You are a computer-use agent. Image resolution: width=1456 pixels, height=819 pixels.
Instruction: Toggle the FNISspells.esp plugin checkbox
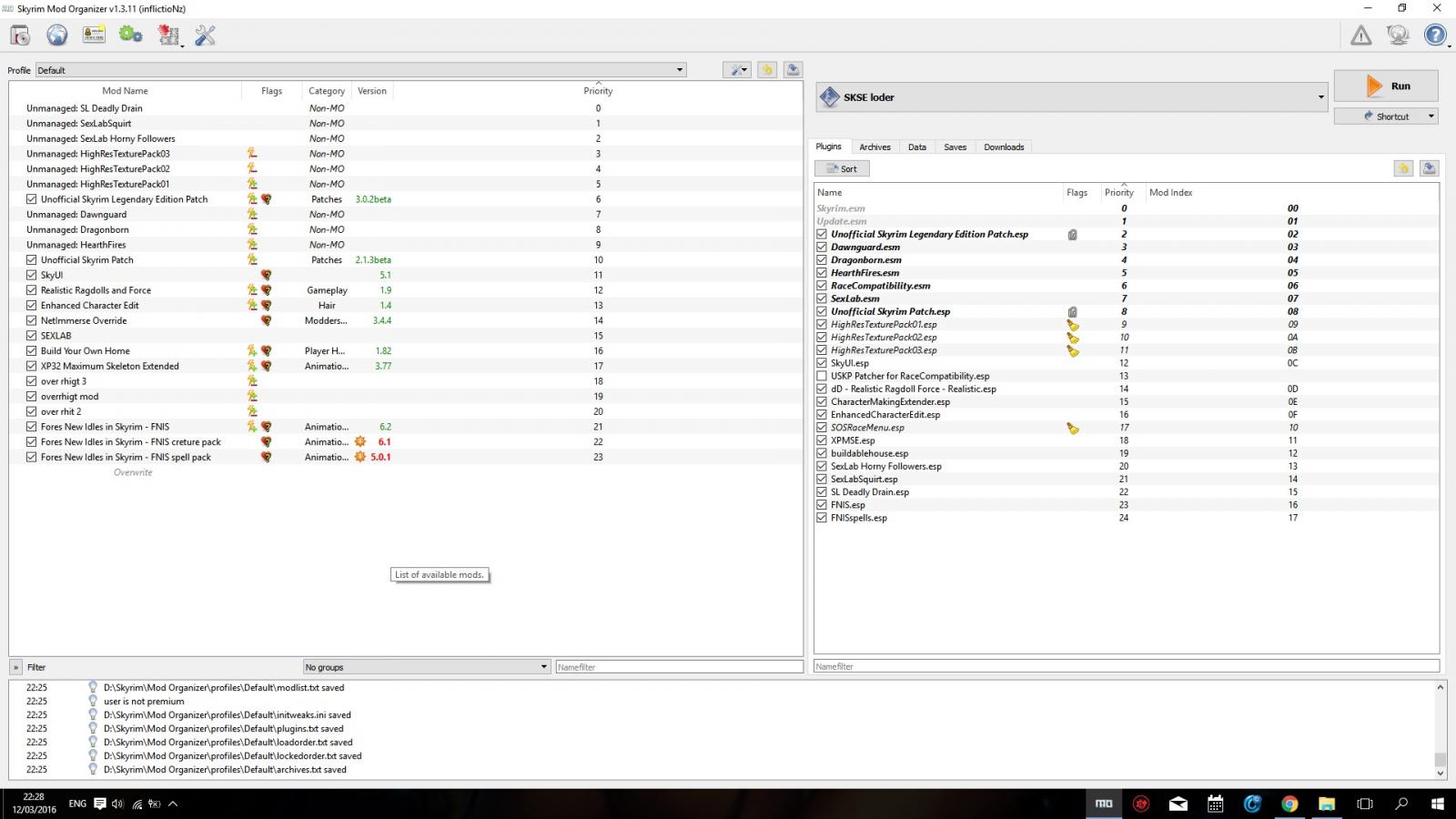[x=823, y=518]
